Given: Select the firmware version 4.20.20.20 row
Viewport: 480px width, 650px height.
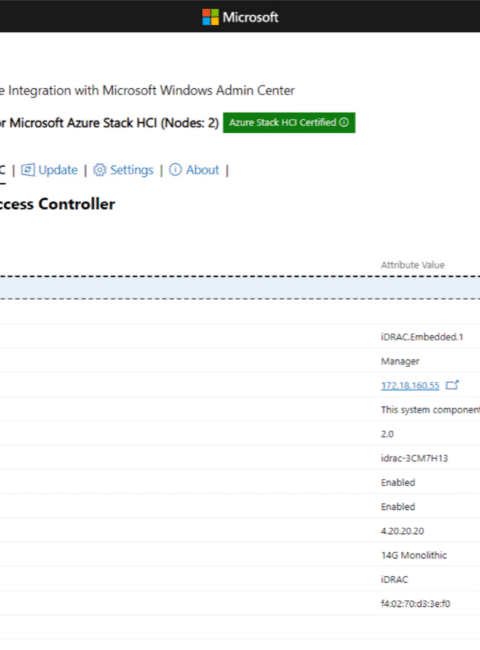Looking at the screenshot, I should click(x=240, y=531).
